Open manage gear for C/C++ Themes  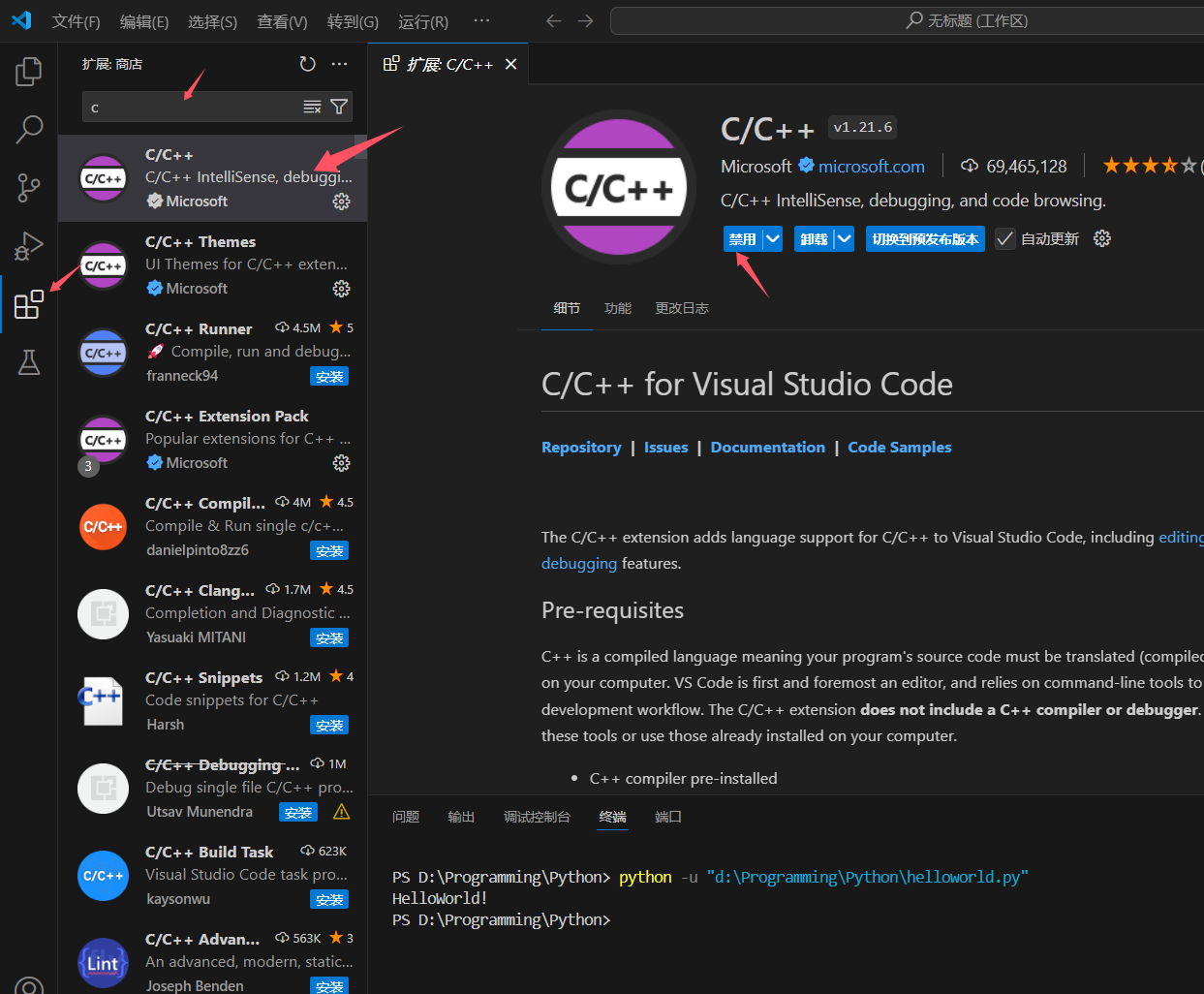point(341,289)
